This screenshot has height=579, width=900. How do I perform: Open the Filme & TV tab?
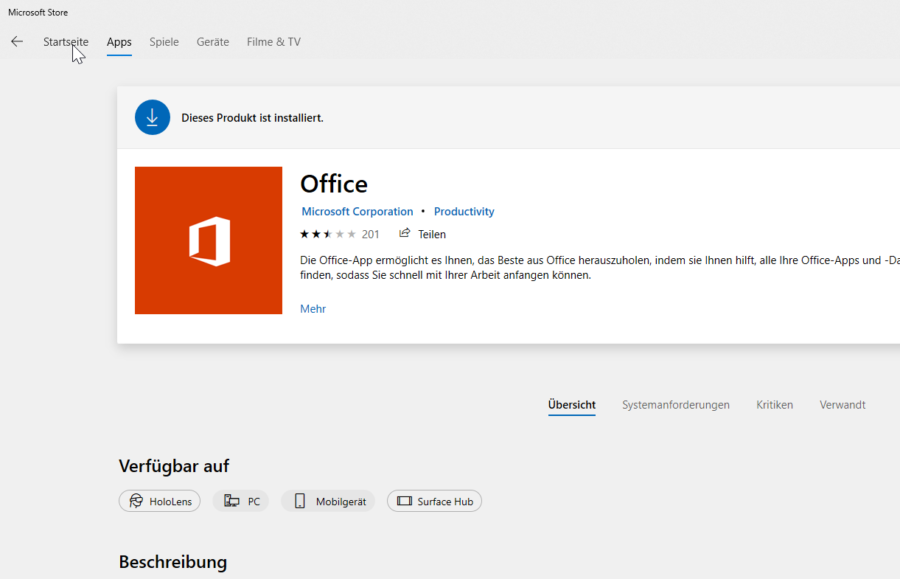coord(274,42)
